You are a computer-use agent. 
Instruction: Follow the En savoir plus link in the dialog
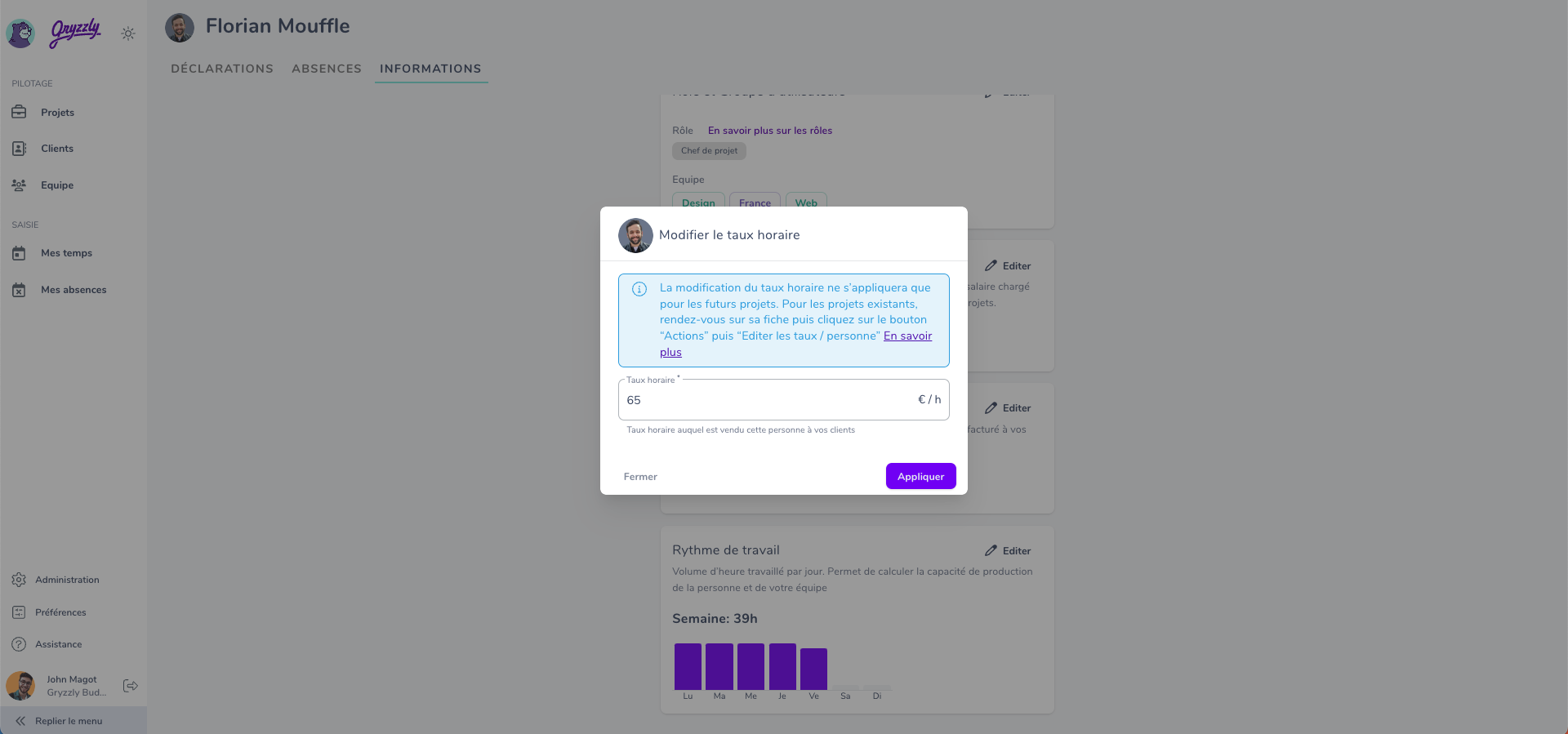(x=796, y=344)
